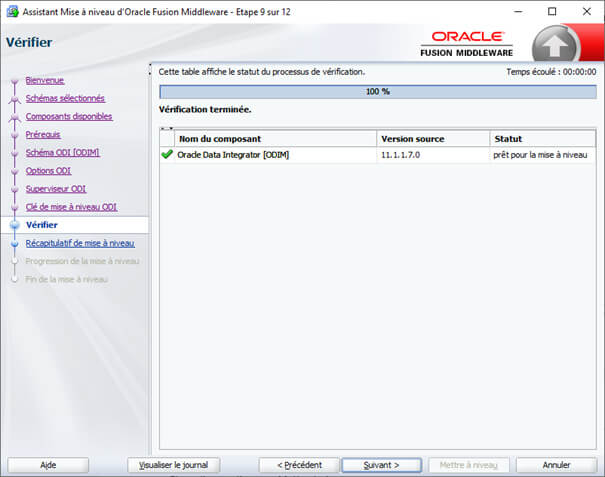The width and height of the screenshot is (605, 477).
Task: Cancel wizard with Annuler button
Action: pos(556,465)
